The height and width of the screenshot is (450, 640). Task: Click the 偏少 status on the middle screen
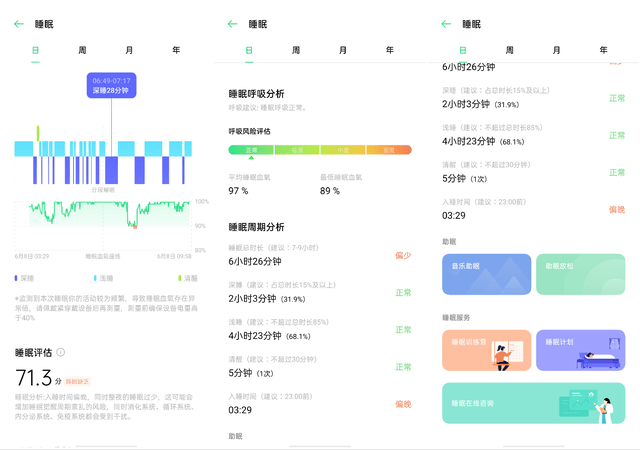click(403, 256)
